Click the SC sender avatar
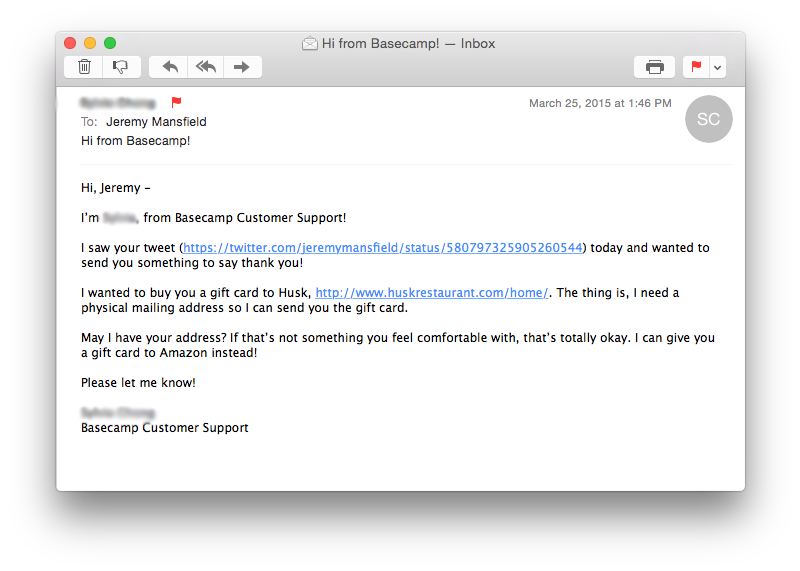 coord(708,120)
